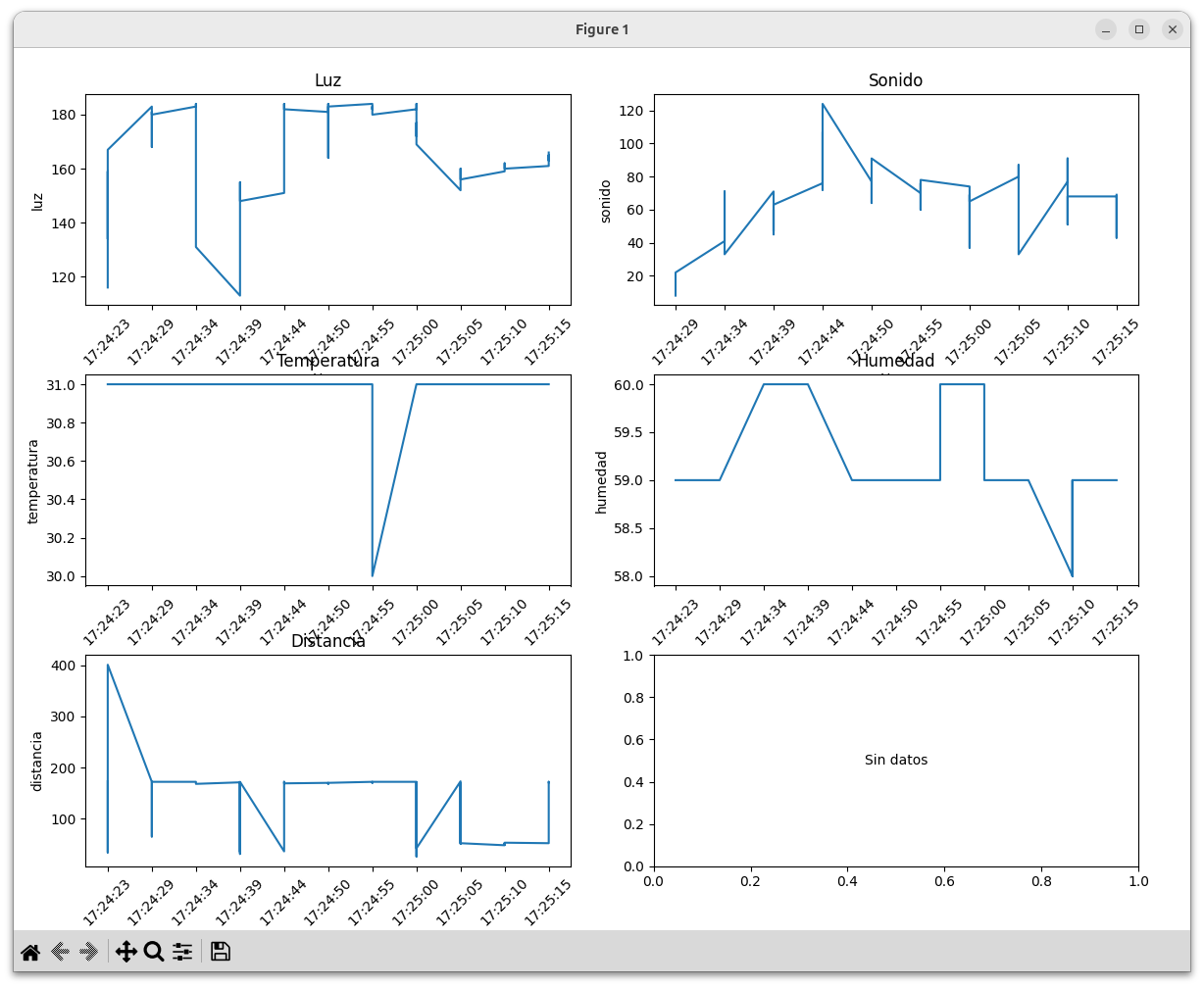
Task: Click the Sin datos text in the empty plot
Action: (x=895, y=760)
